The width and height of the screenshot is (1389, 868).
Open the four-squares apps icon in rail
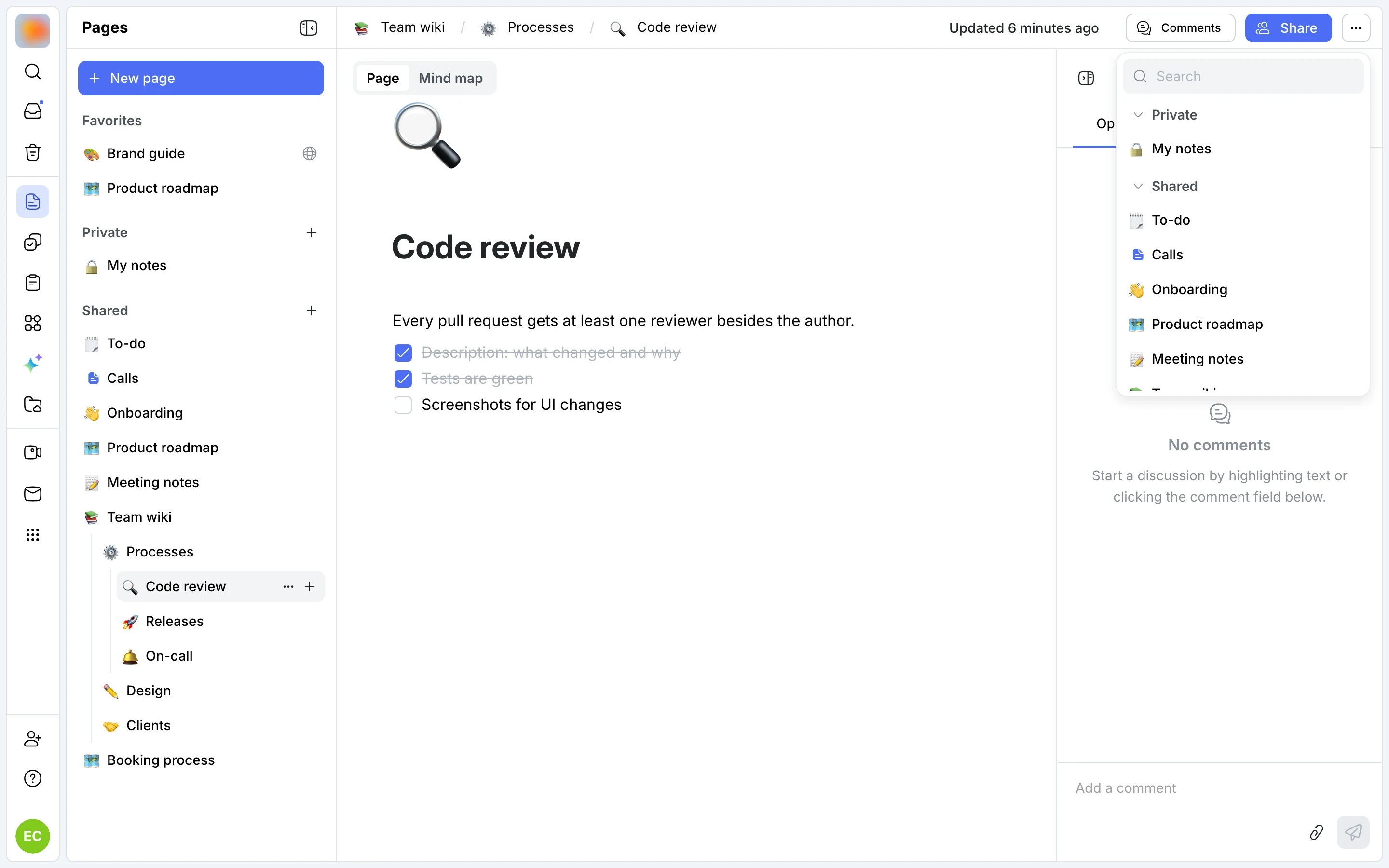[33, 323]
